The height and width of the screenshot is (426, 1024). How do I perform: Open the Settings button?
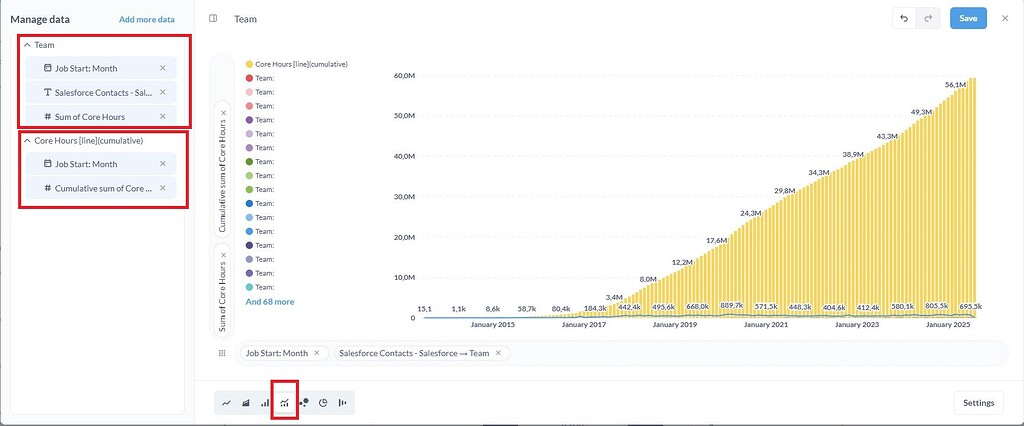click(x=978, y=403)
